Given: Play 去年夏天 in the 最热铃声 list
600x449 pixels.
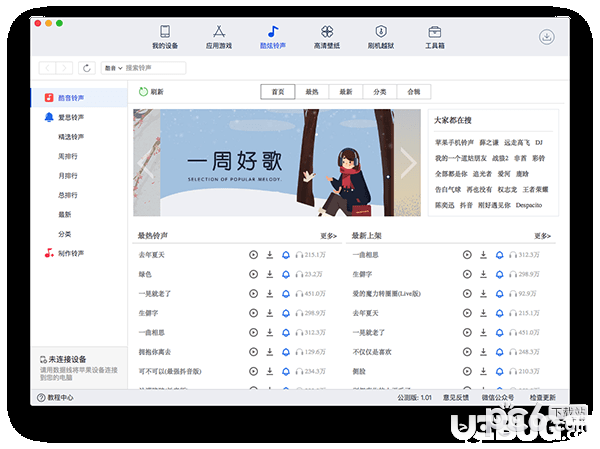Looking at the screenshot, I should click(x=253, y=255).
